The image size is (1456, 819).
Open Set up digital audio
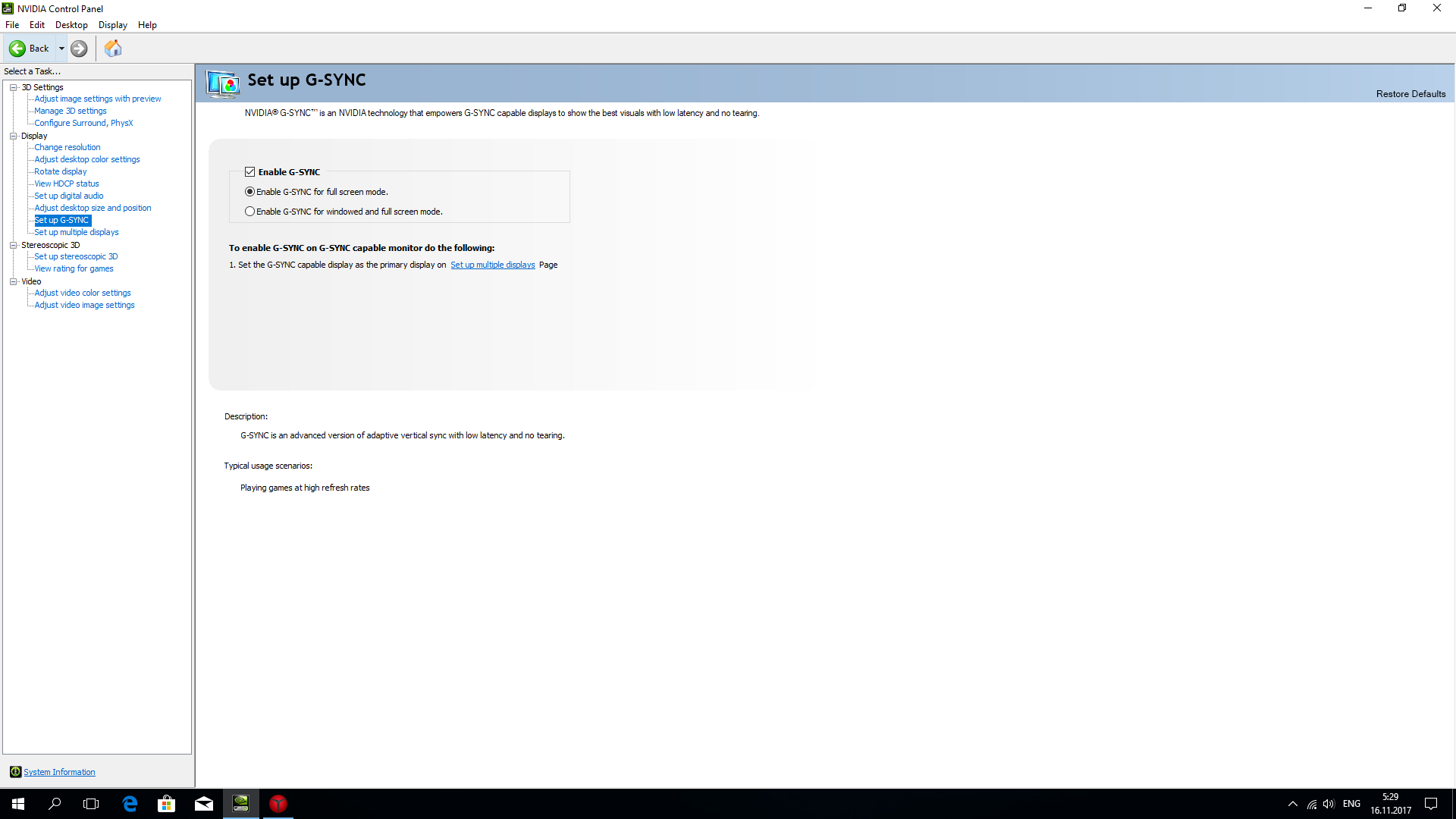(69, 196)
